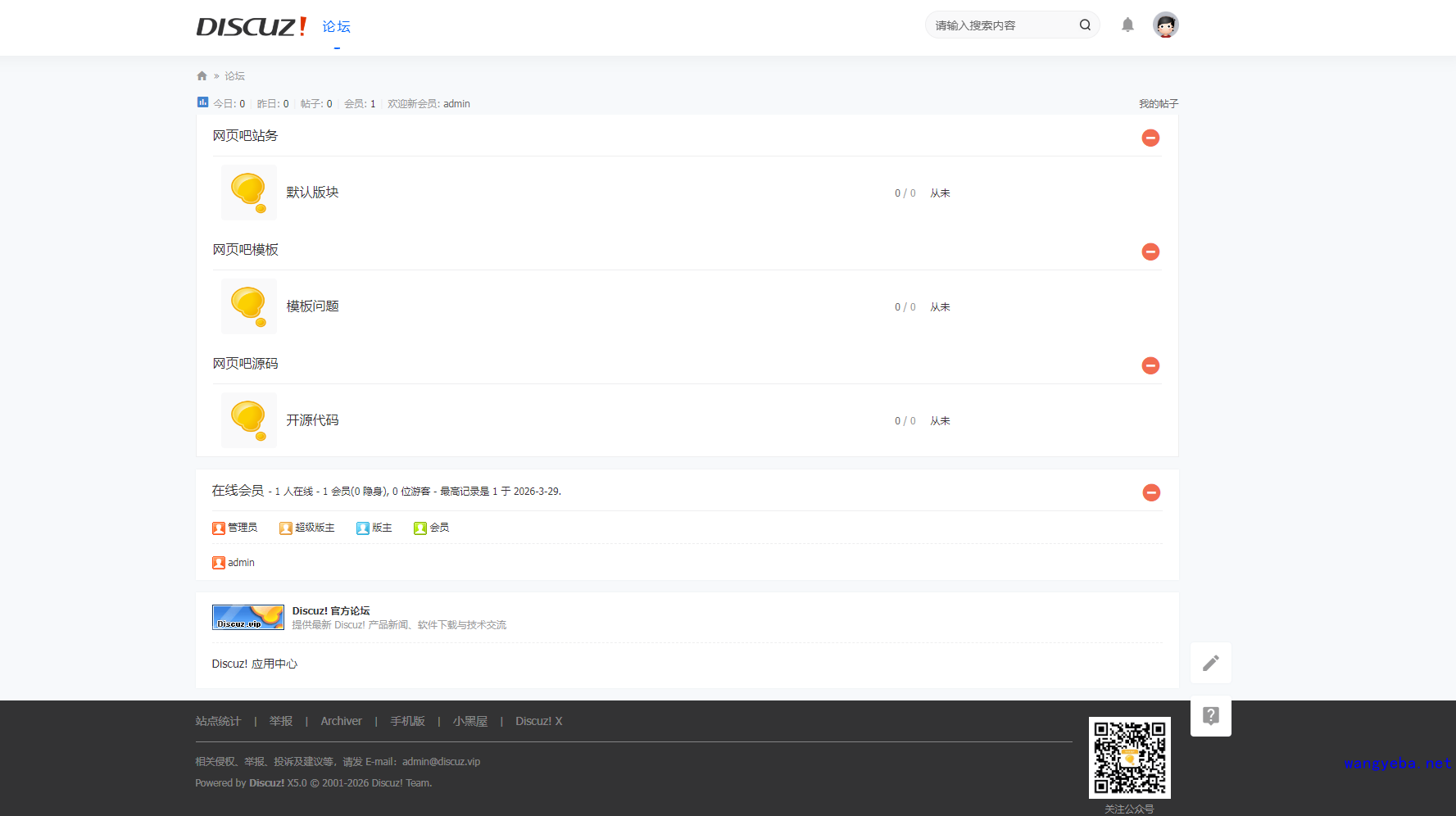Open the 模板问题 forum
Screen dimensions: 1456x816
[x=312, y=306]
